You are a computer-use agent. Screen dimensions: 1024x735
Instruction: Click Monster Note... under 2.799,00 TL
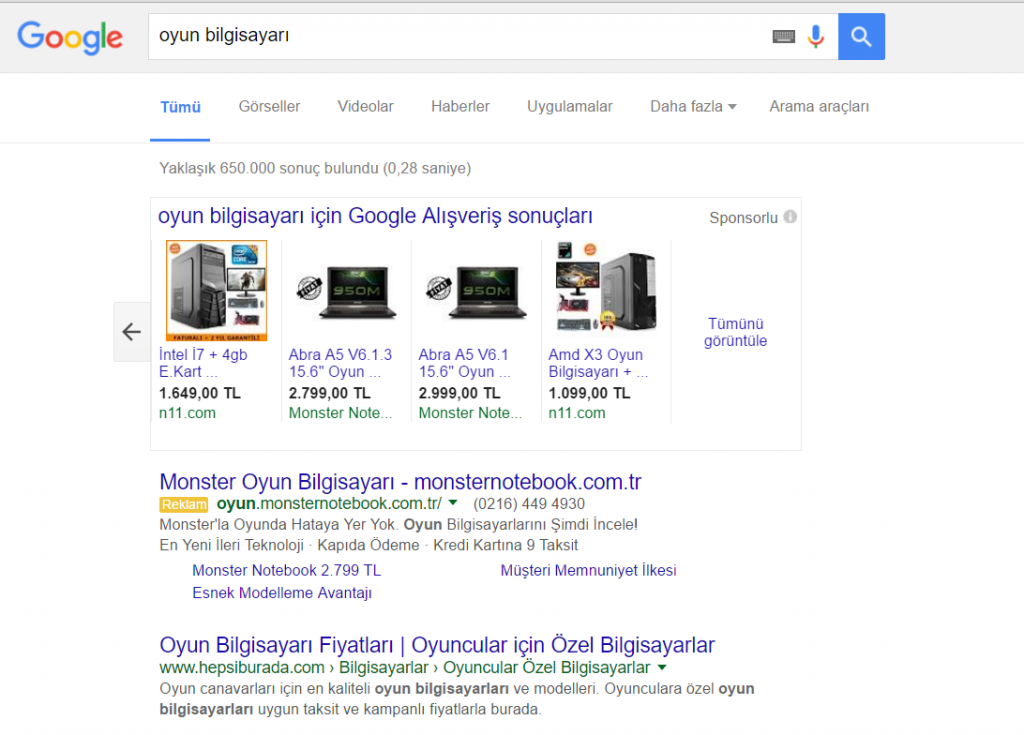click(340, 413)
